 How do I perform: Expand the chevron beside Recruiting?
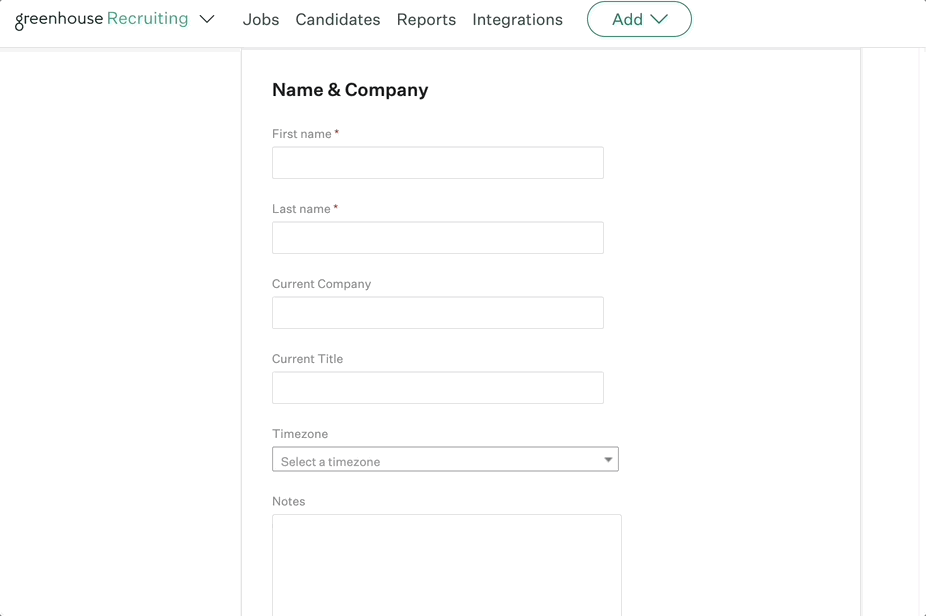click(x=207, y=19)
